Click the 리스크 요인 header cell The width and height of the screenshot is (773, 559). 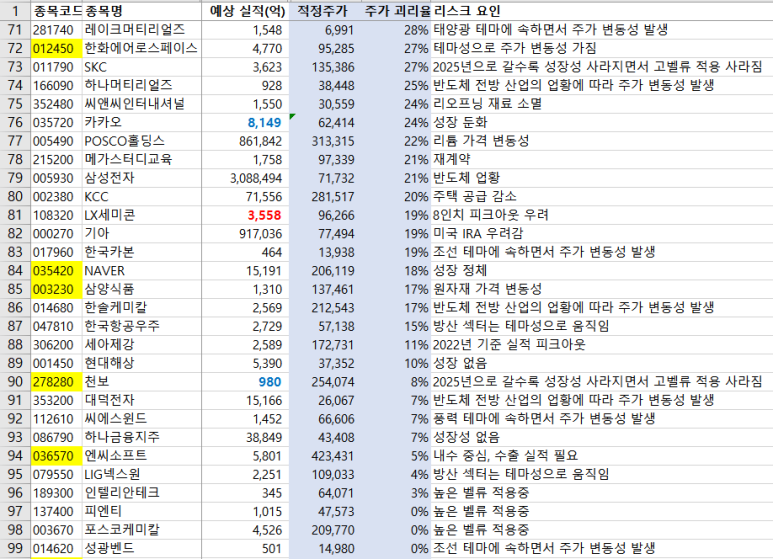[x=601, y=10]
